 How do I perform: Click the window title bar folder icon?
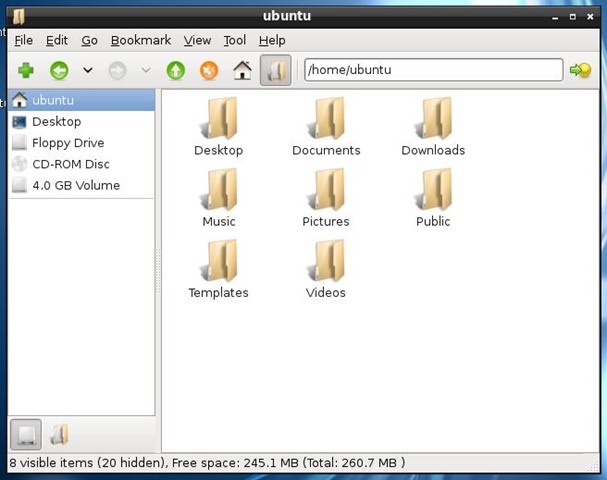click(x=18, y=16)
